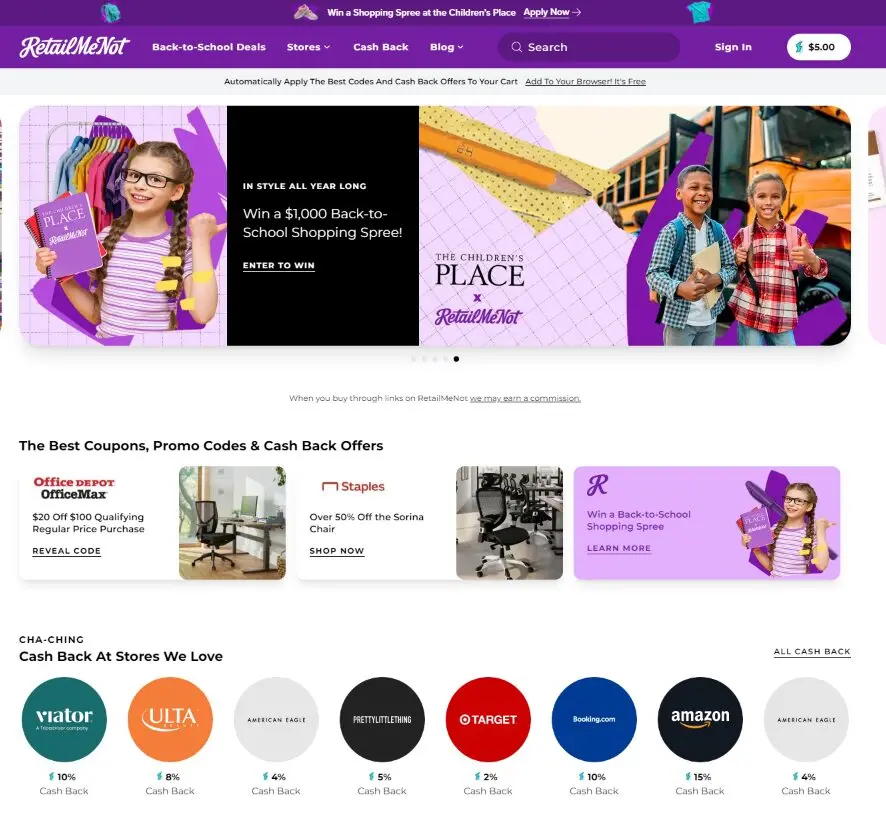
Task: Open the ALL CASH BACK link
Action: [x=811, y=651]
